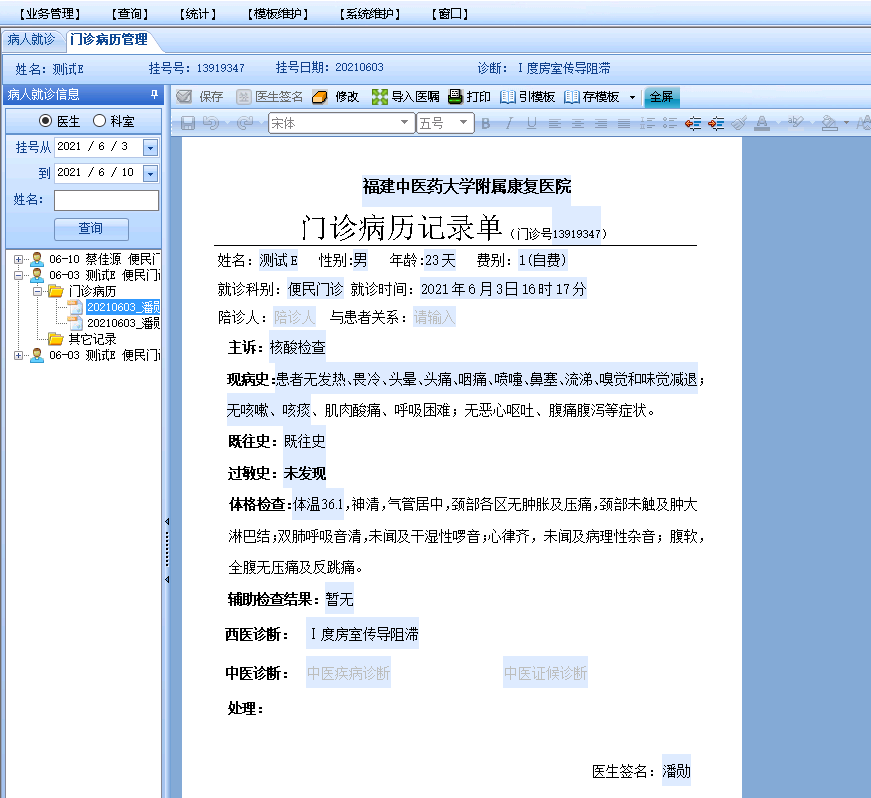Click the 导入医嘱 import orders icon

pos(379,97)
